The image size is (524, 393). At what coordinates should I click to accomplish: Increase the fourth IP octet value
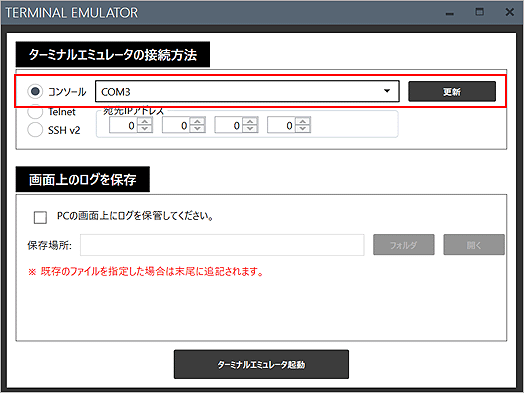point(303,121)
